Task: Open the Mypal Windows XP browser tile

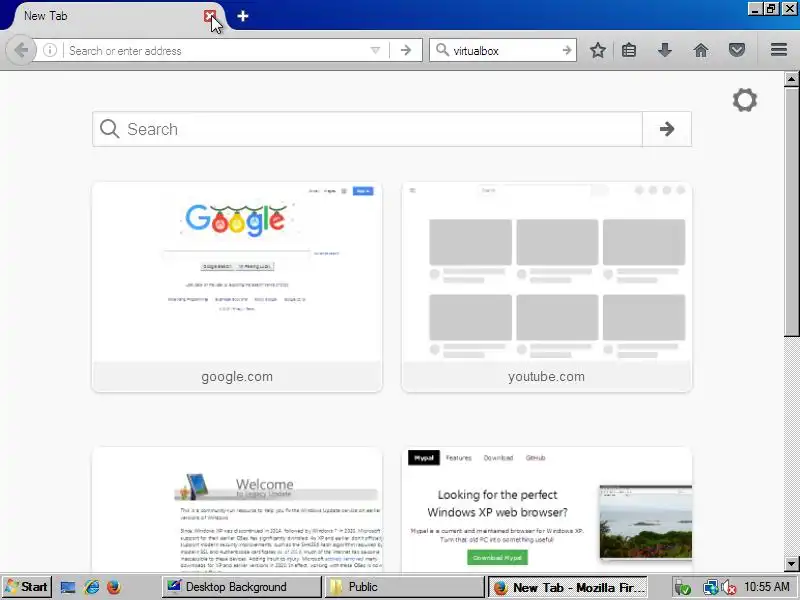Action: (x=546, y=509)
